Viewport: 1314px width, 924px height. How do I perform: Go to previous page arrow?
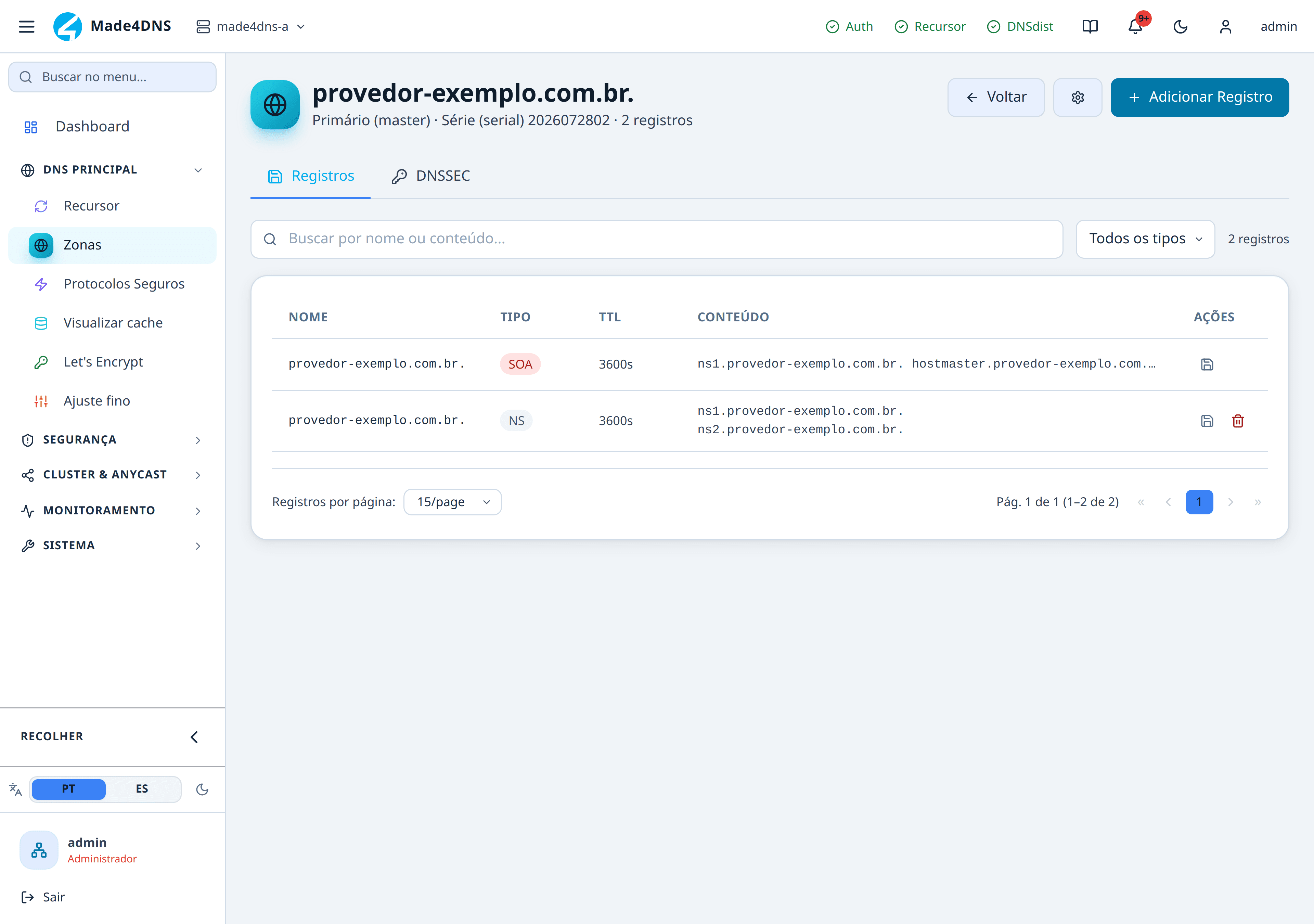(1168, 502)
